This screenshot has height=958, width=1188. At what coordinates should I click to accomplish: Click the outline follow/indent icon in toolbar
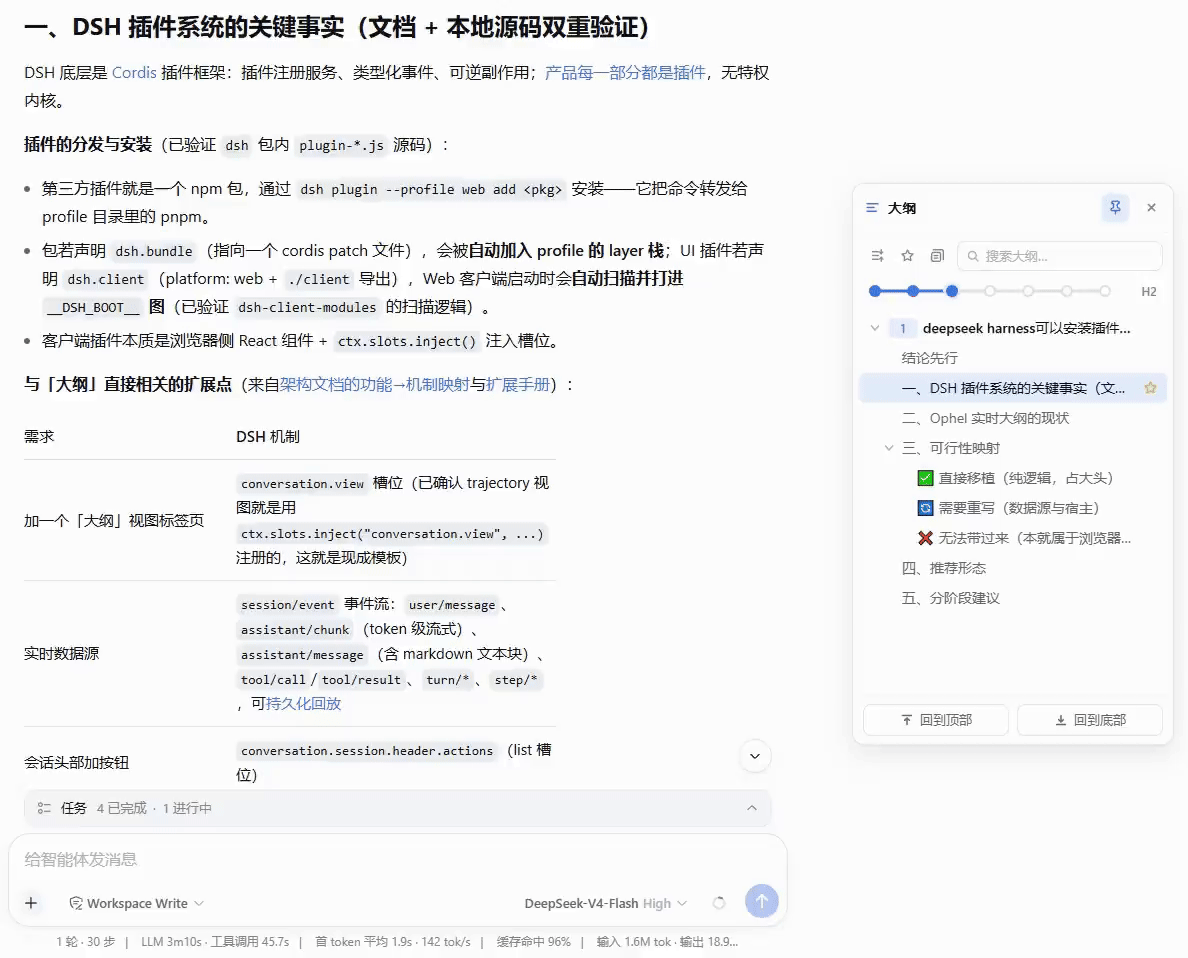click(877, 256)
